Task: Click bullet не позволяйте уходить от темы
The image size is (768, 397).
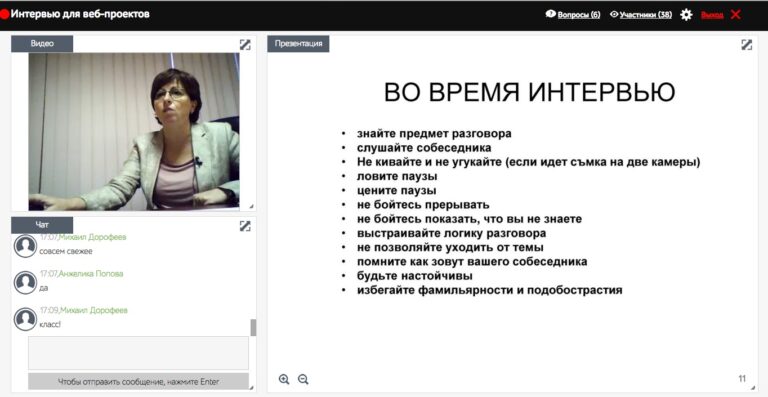Action: [x=450, y=247]
